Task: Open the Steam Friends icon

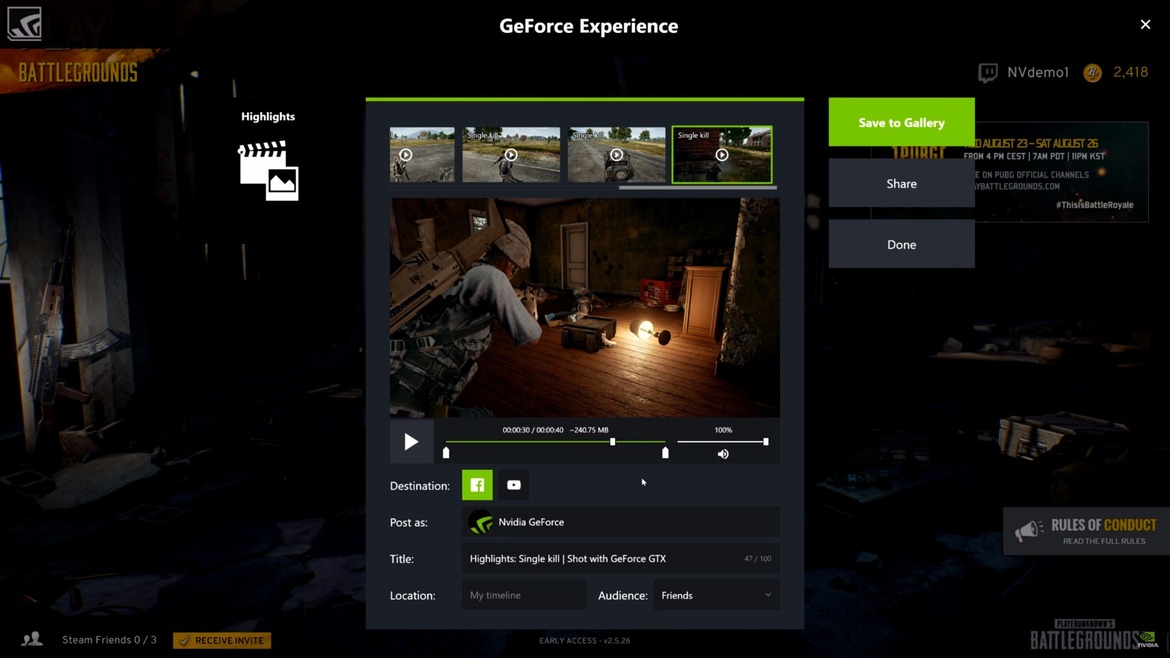Action: click(32, 639)
